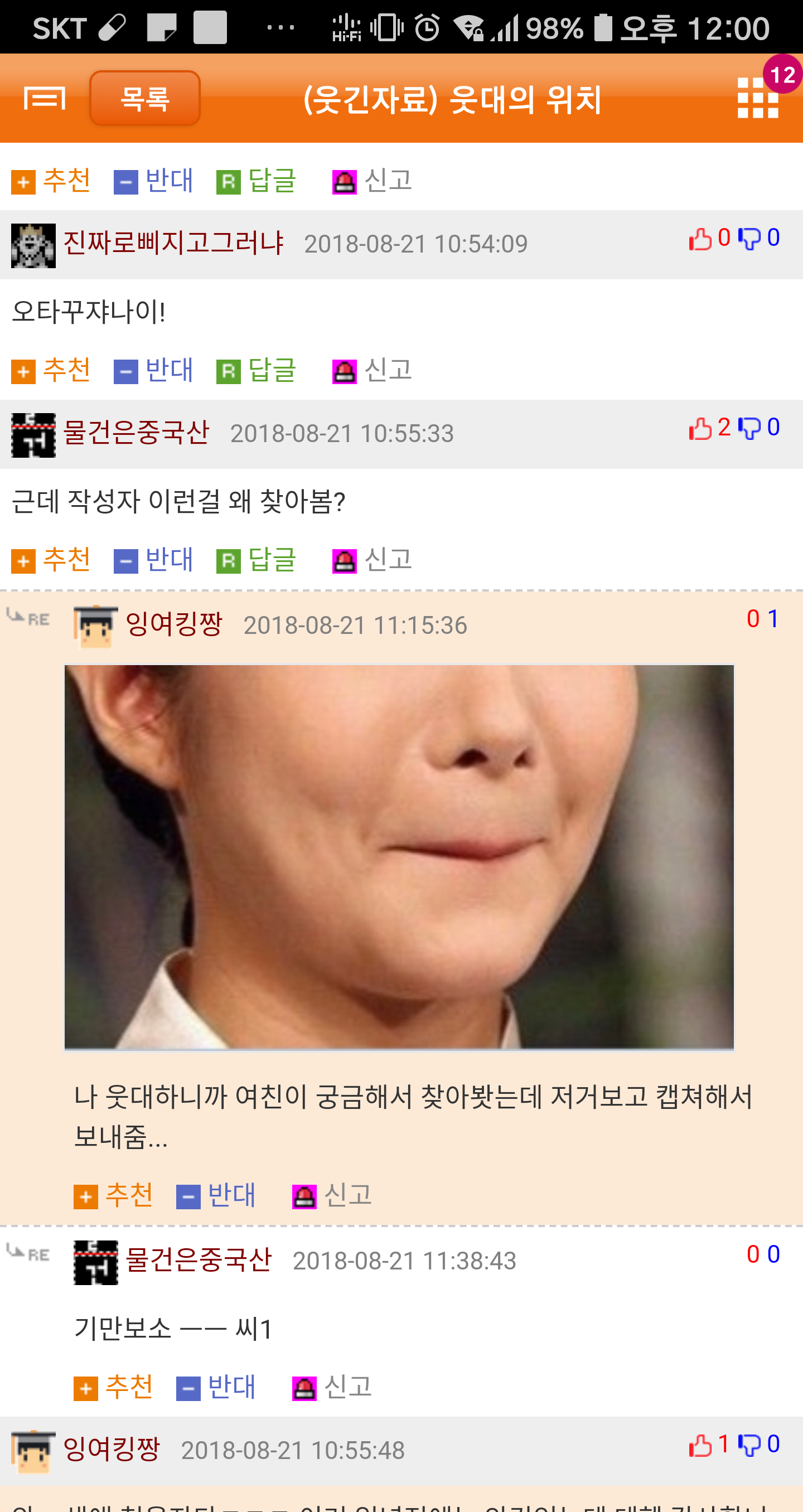Open 진짜로삐지고그러냐 user profile name
803x1512 pixels.
(173, 243)
